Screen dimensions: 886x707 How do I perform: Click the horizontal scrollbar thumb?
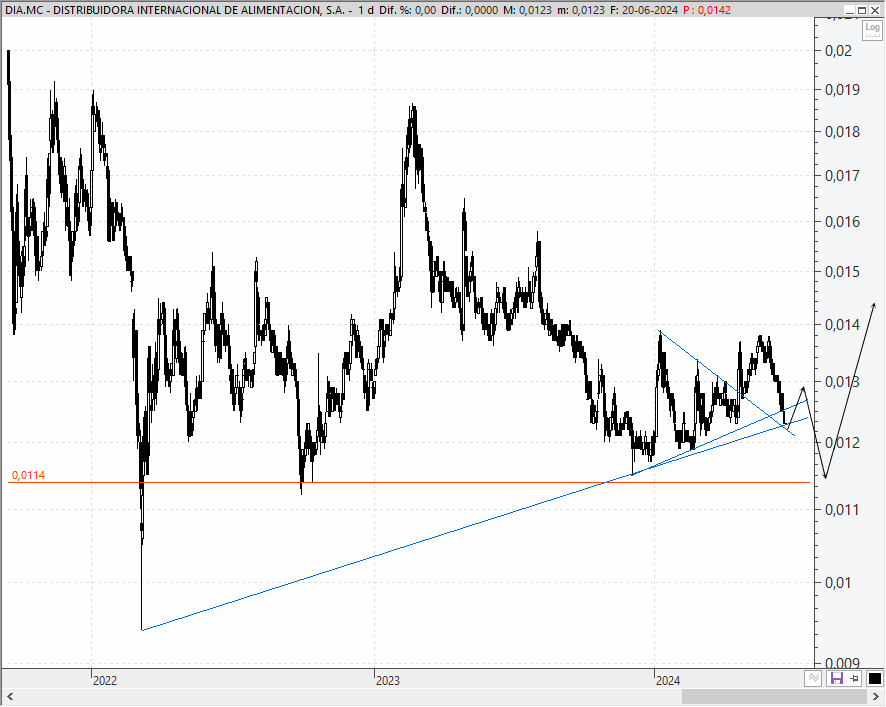pos(776,697)
